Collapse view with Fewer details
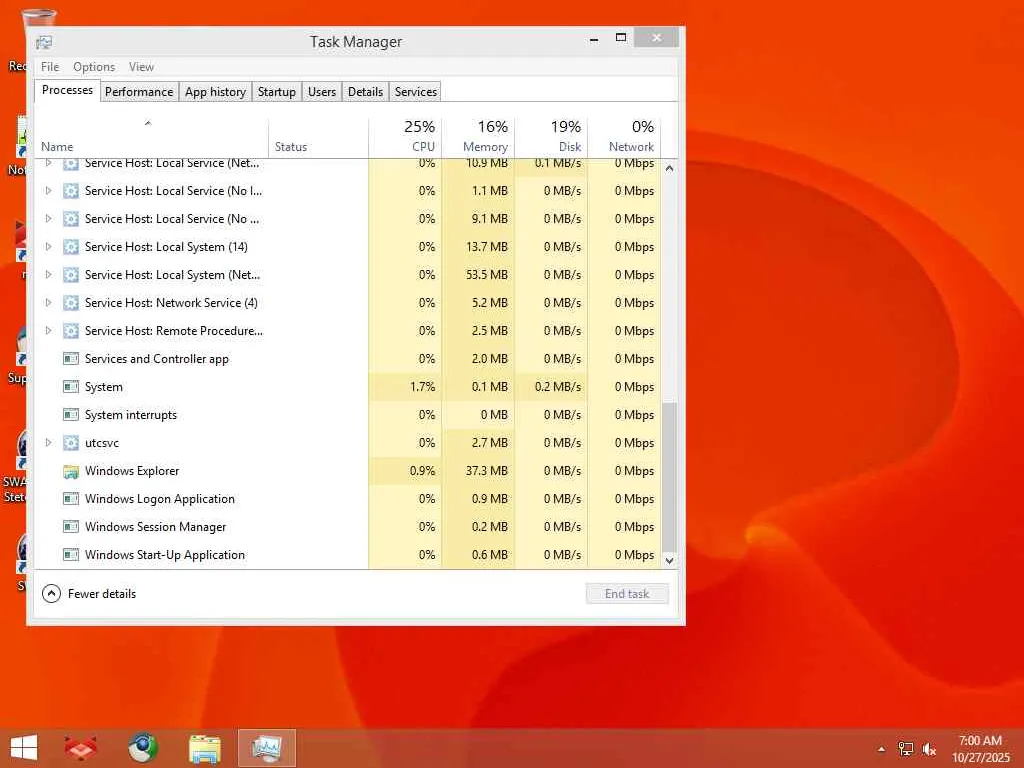This screenshot has height=768, width=1024. click(89, 594)
